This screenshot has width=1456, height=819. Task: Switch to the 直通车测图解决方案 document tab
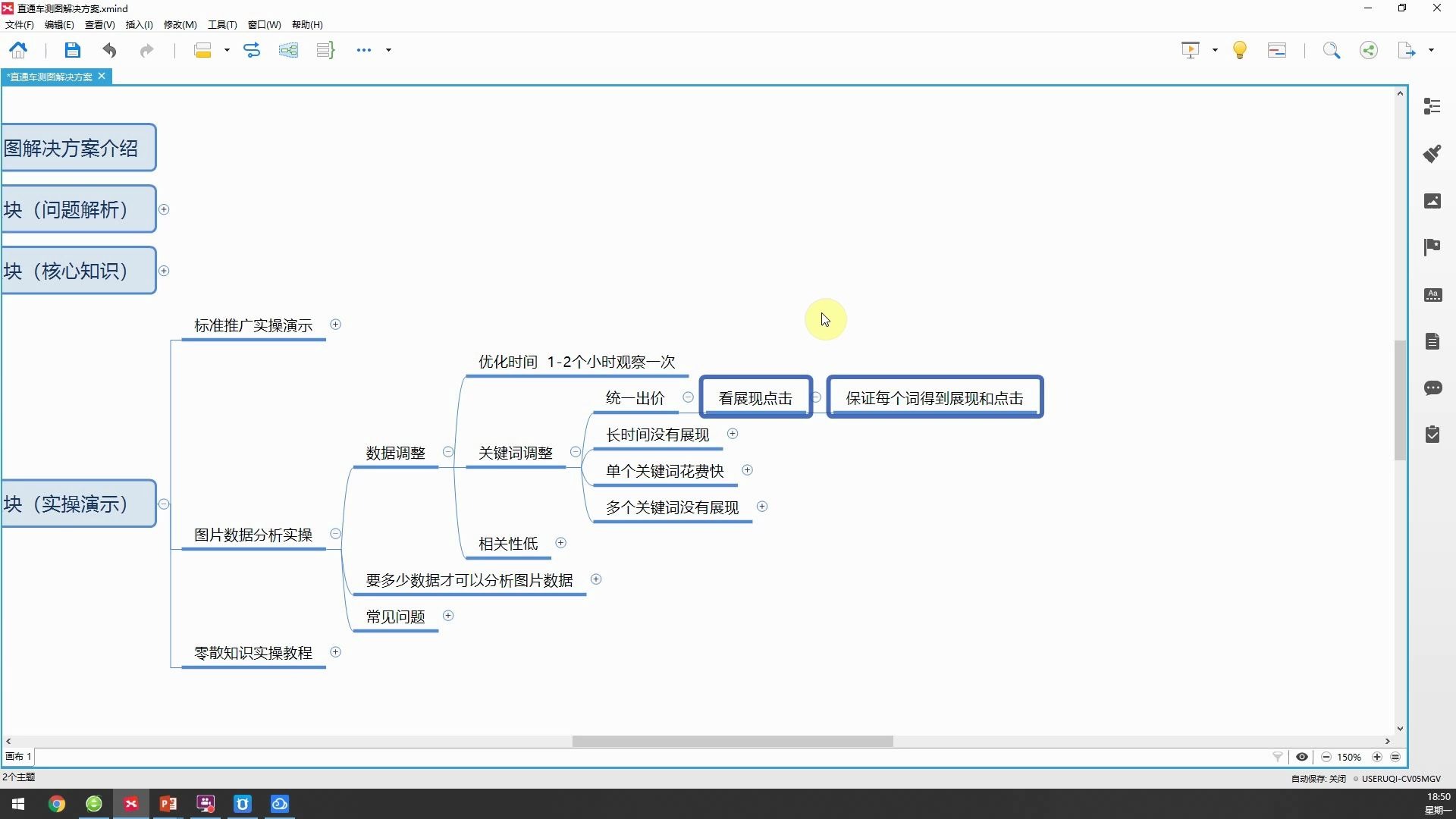pyautogui.click(x=48, y=76)
